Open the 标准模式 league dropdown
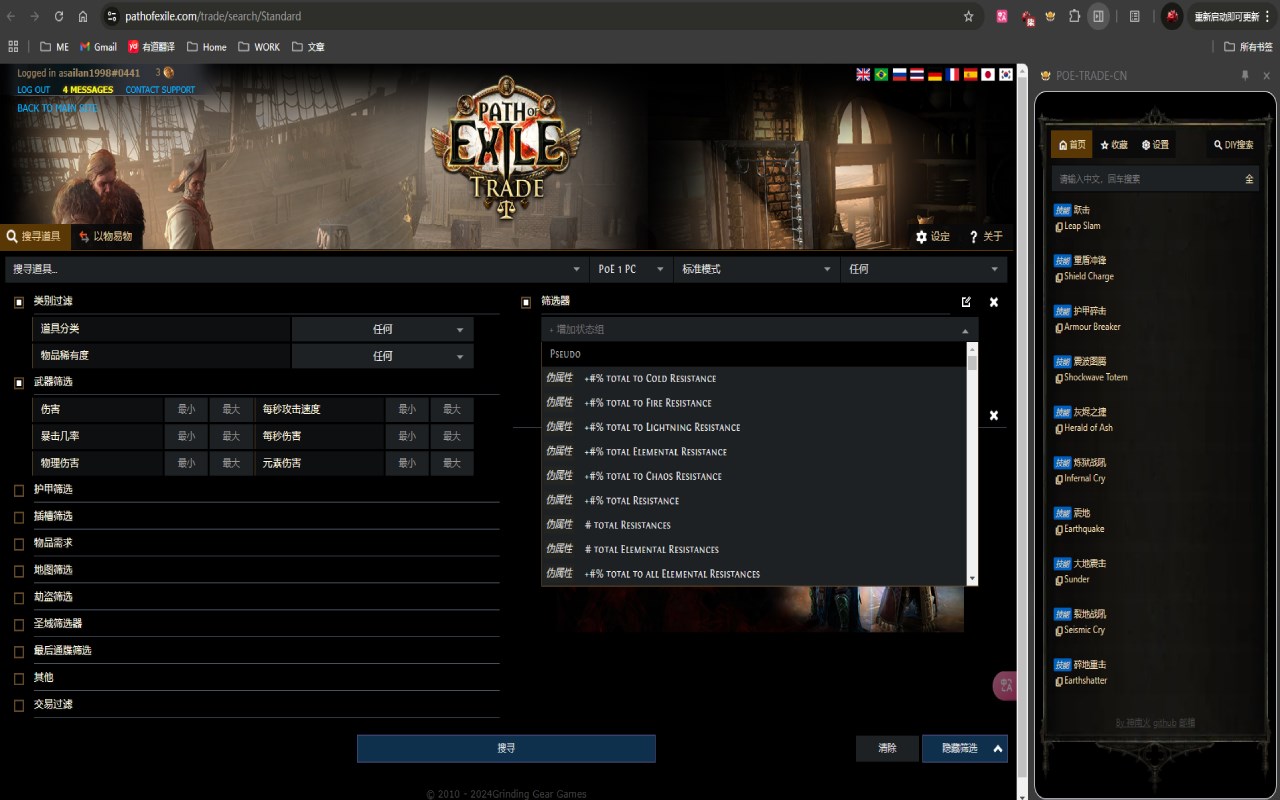 tap(757, 269)
